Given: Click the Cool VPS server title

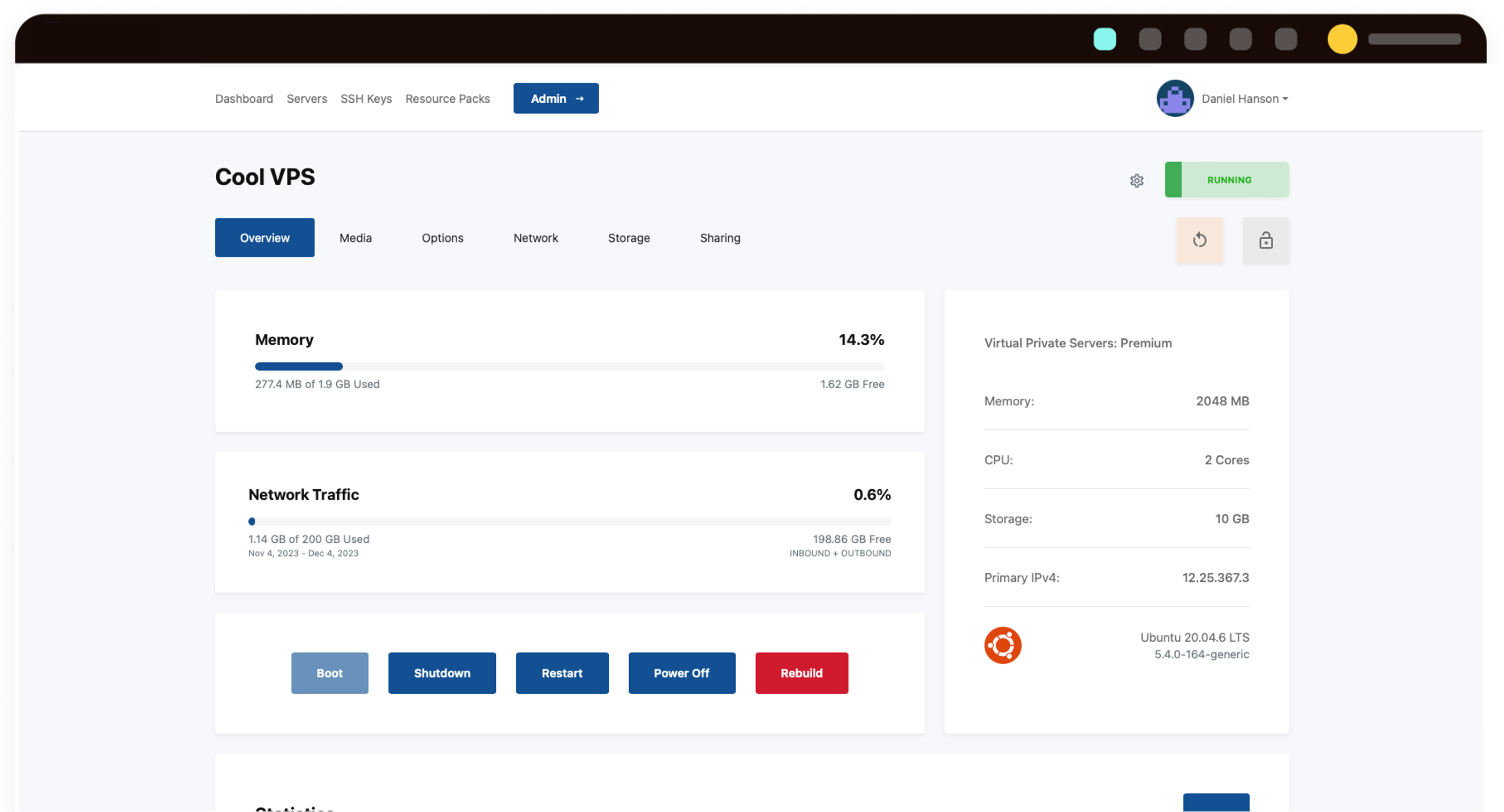Looking at the screenshot, I should (x=264, y=177).
